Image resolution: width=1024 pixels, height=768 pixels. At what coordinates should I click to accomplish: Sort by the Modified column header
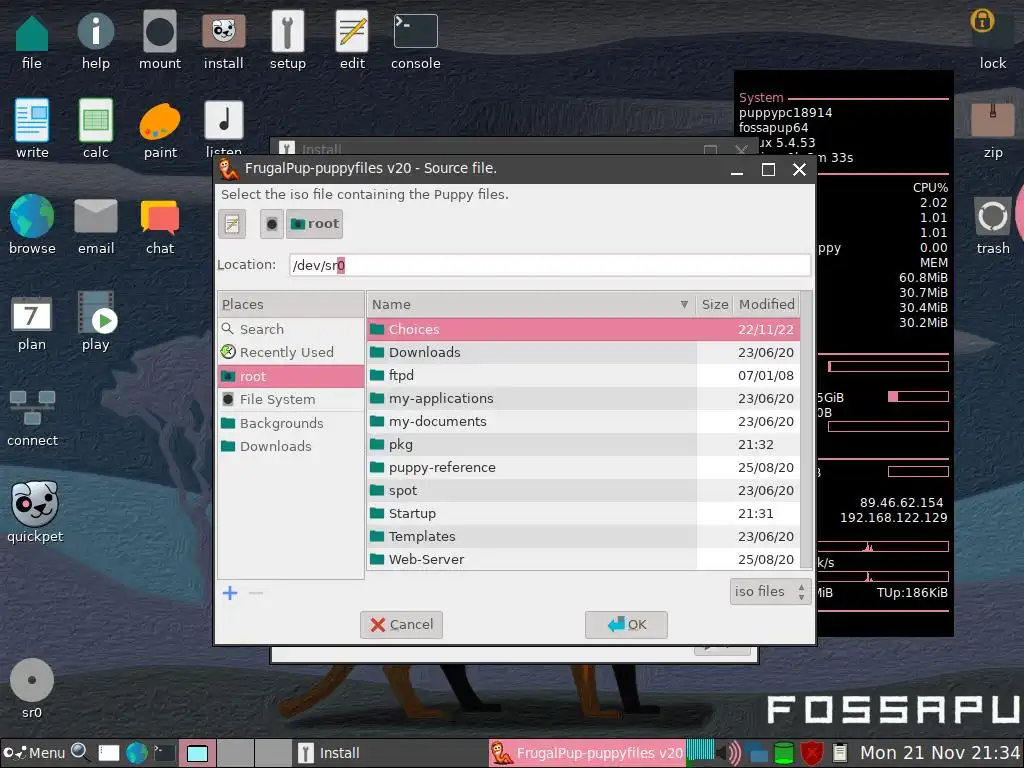click(766, 304)
